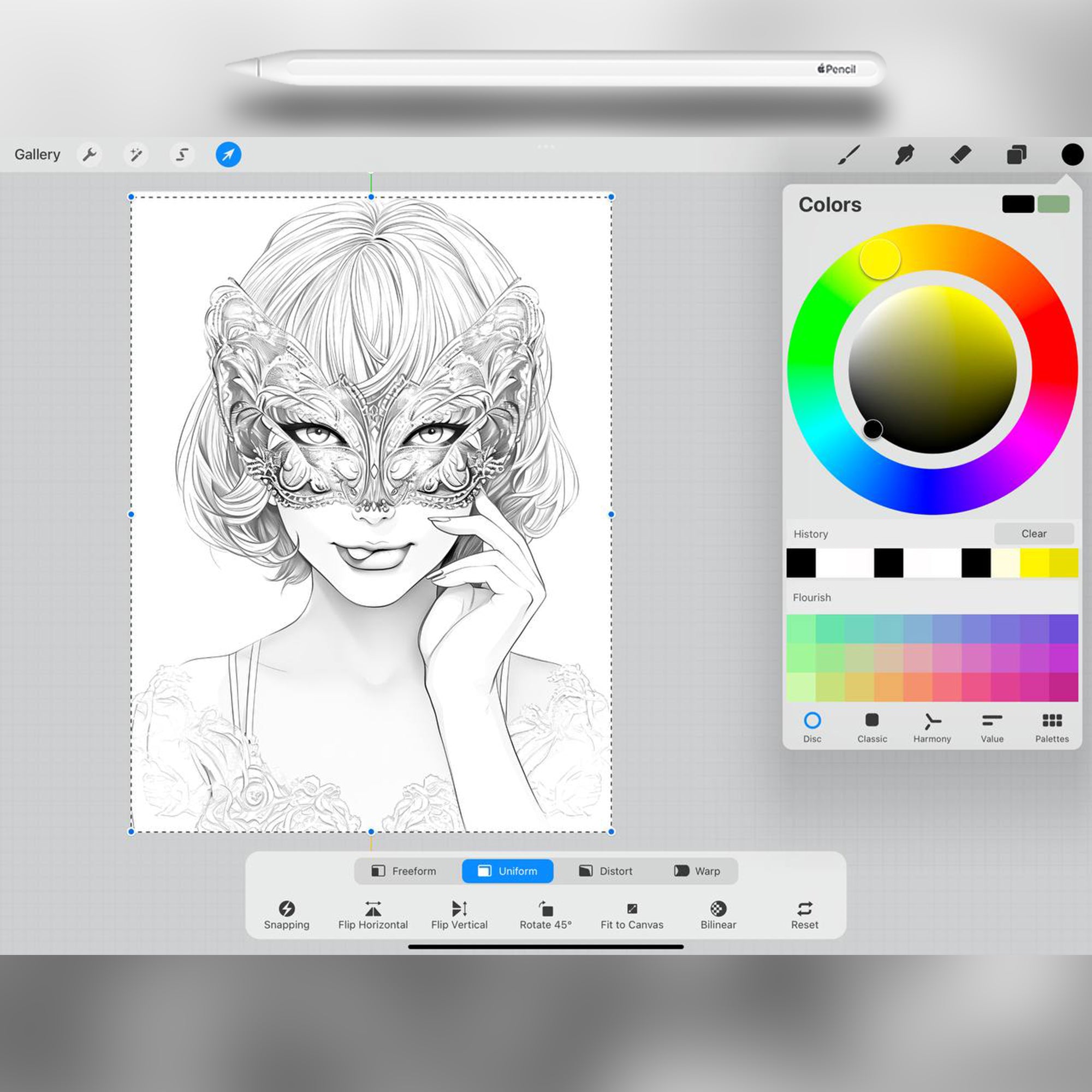Clear the color History
1092x1092 pixels.
coord(1033,533)
